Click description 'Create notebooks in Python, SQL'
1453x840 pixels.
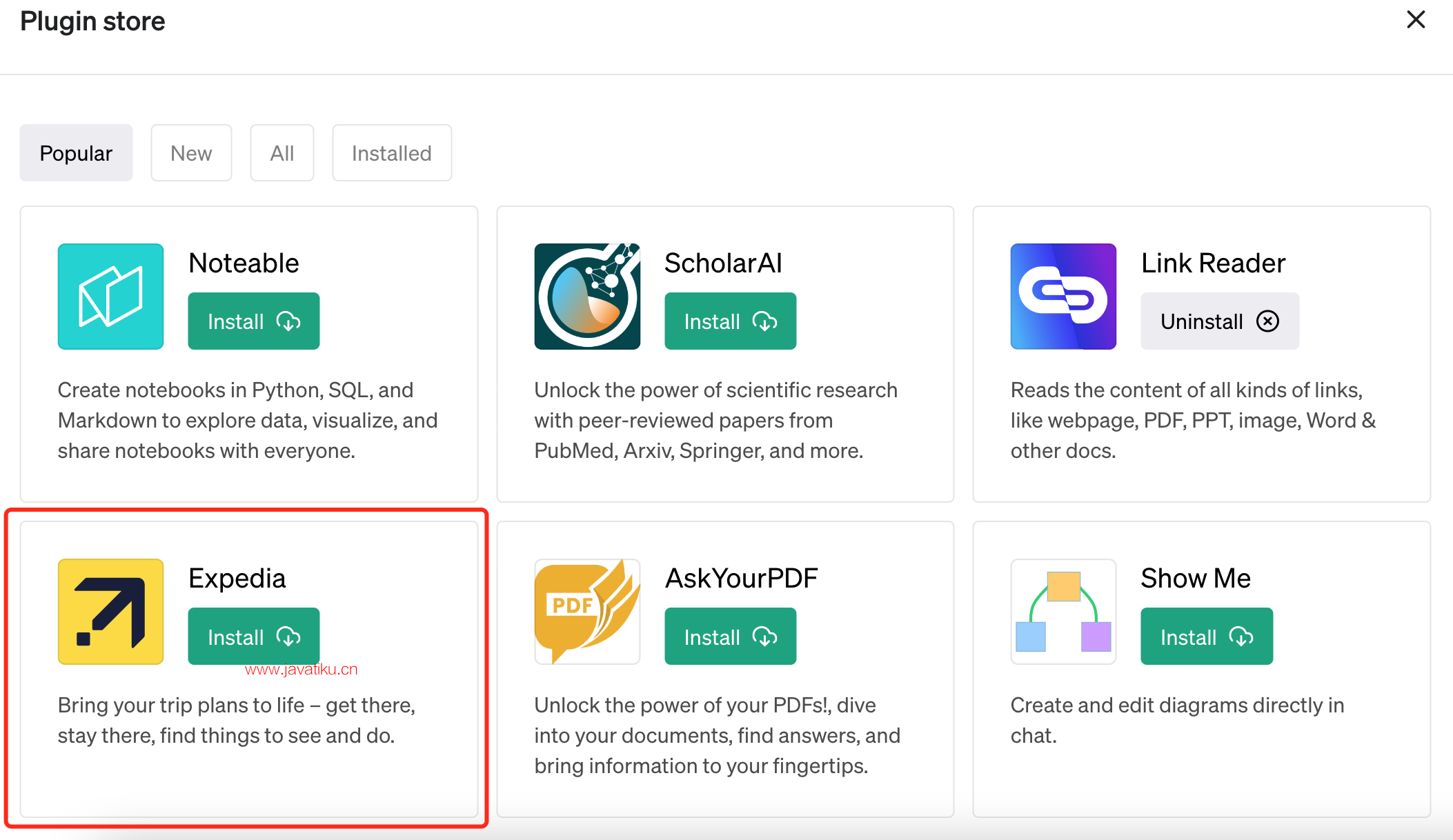coord(248,420)
